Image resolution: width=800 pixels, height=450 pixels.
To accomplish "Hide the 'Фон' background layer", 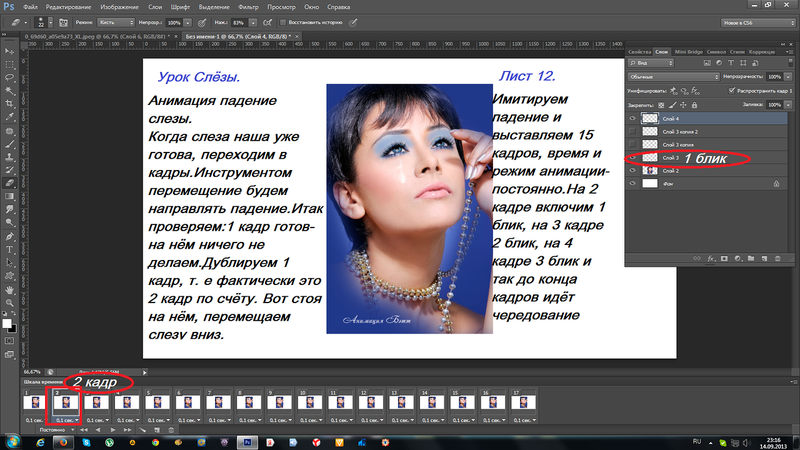I will (x=633, y=184).
